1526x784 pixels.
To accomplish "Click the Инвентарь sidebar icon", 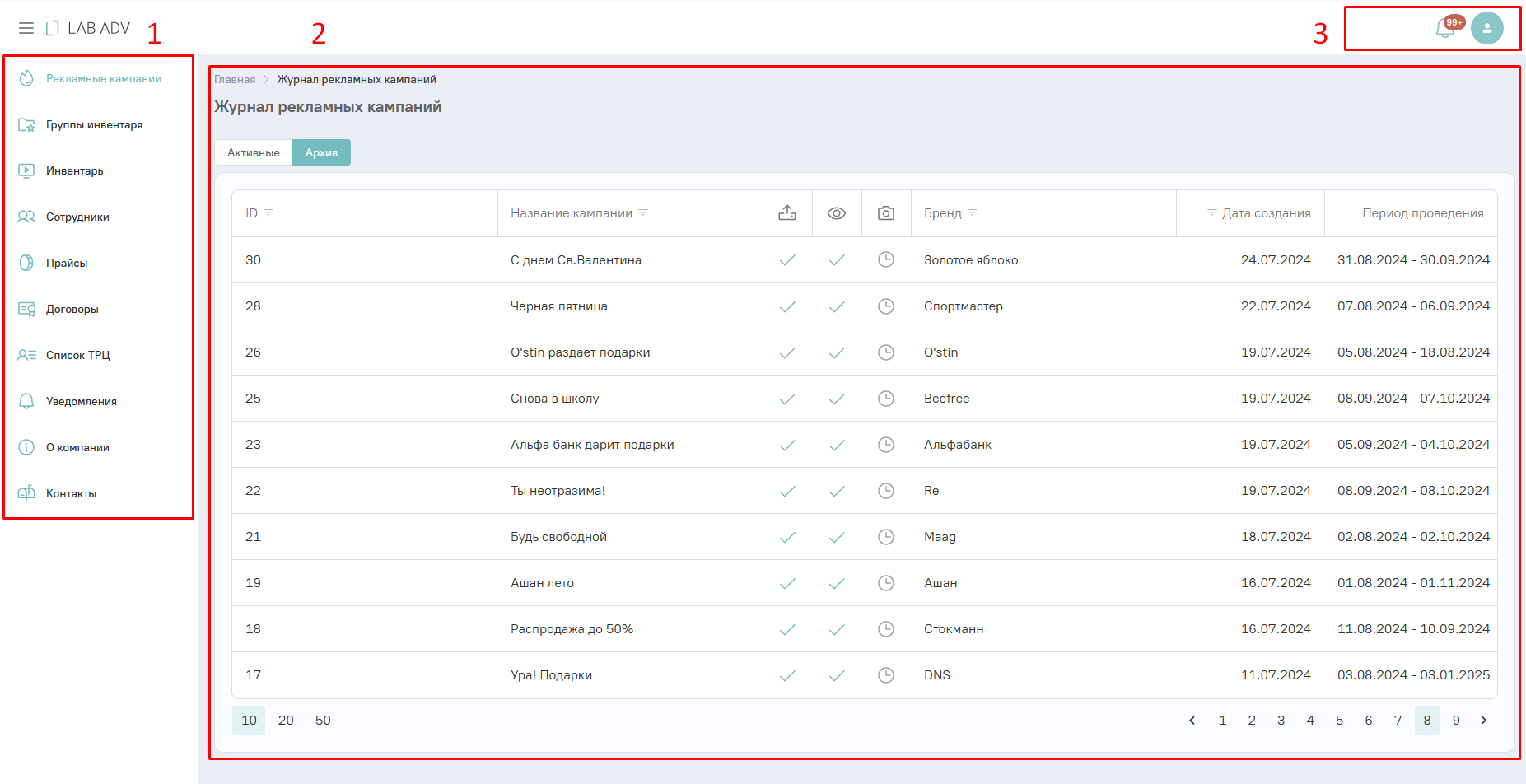I will [26, 171].
